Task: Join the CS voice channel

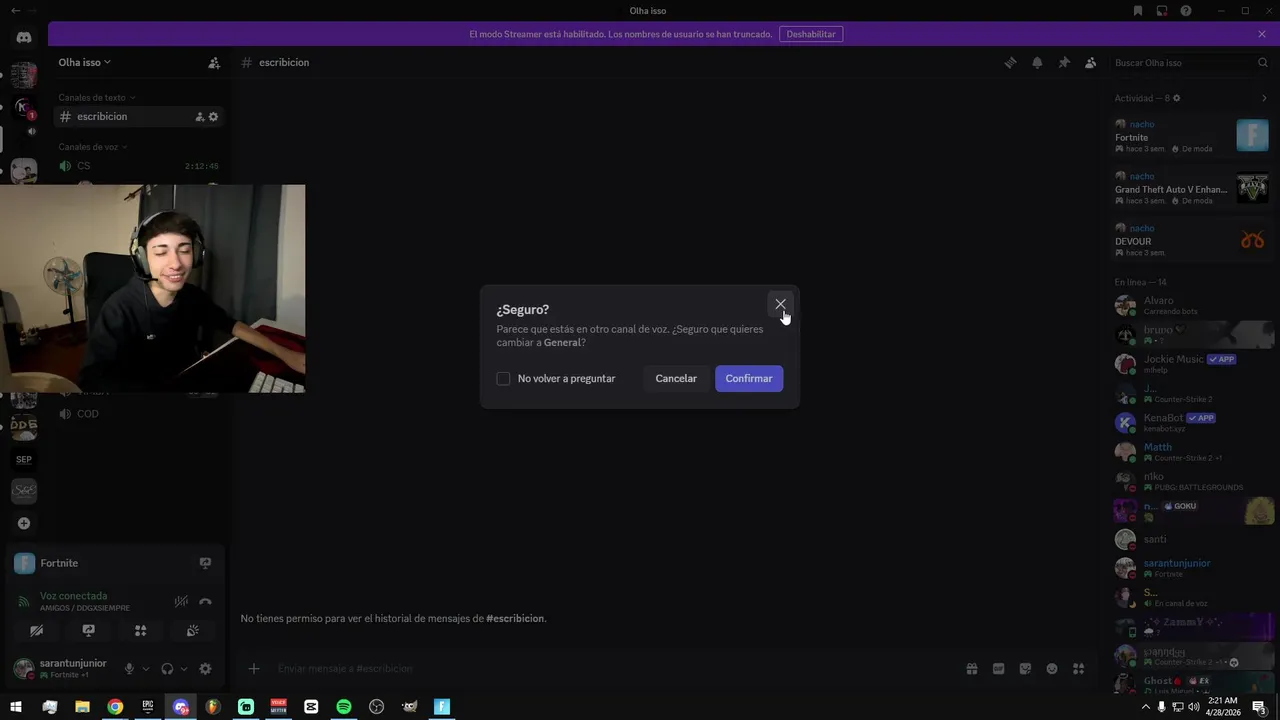Action: [x=138, y=166]
